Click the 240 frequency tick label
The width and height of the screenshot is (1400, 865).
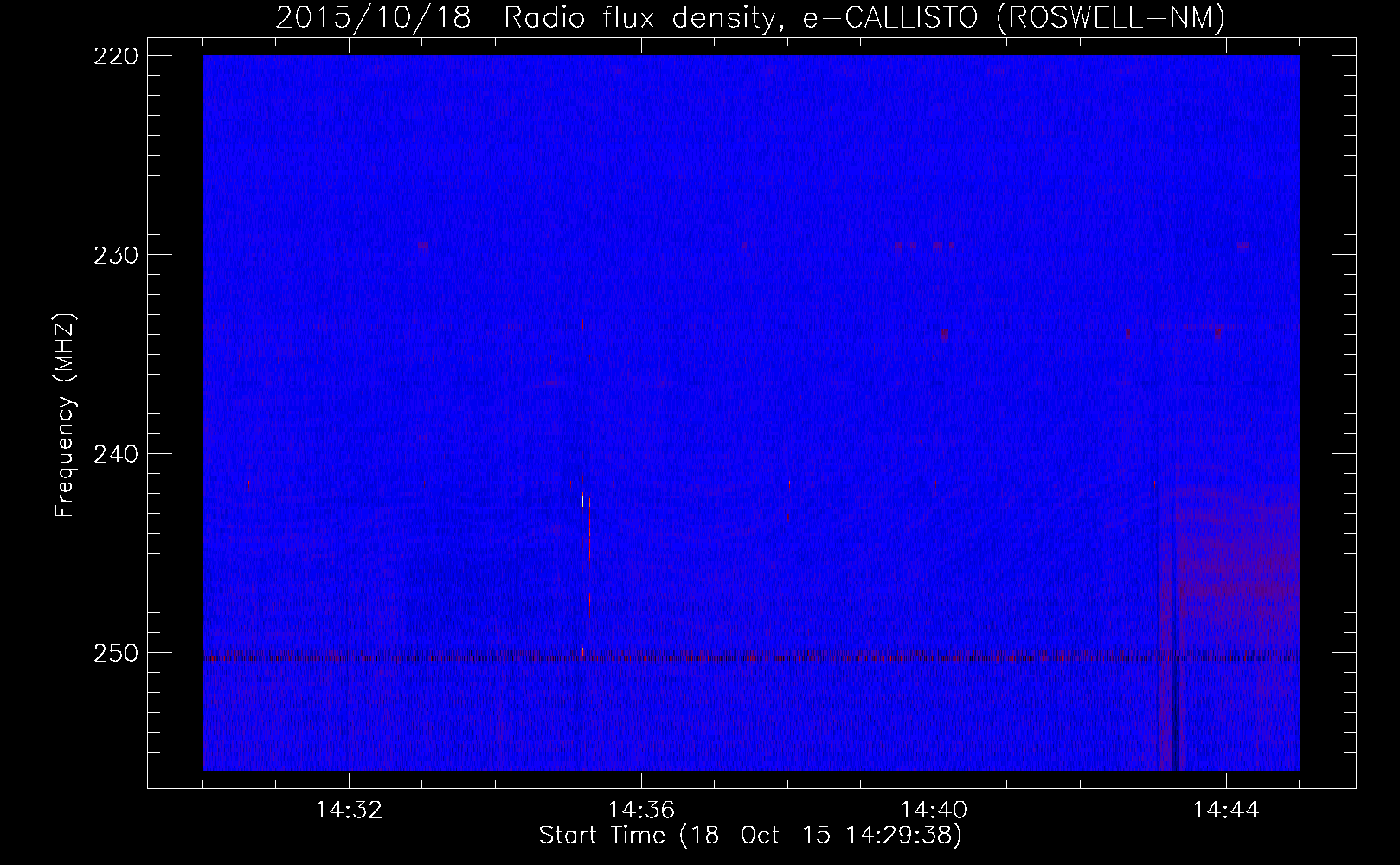click(x=114, y=454)
